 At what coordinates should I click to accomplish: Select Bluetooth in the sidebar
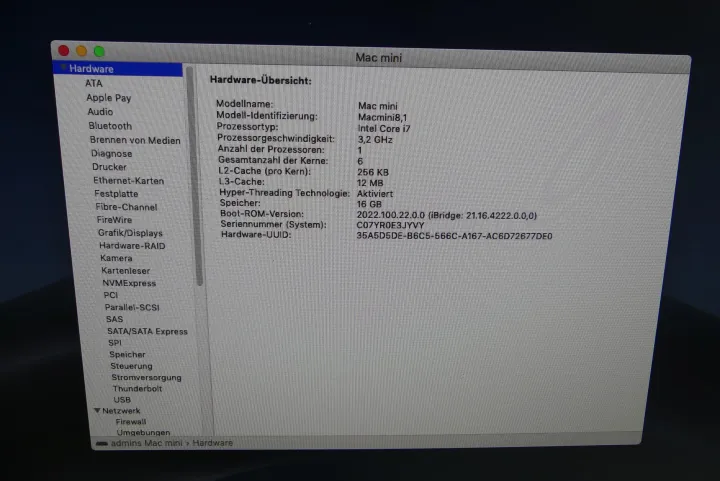[110, 126]
